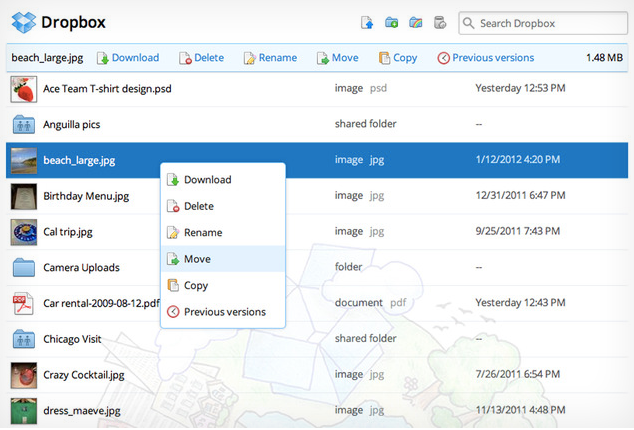Click the Upload file icon in header
The width and height of the screenshot is (634, 430).
pyautogui.click(x=367, y=22)
